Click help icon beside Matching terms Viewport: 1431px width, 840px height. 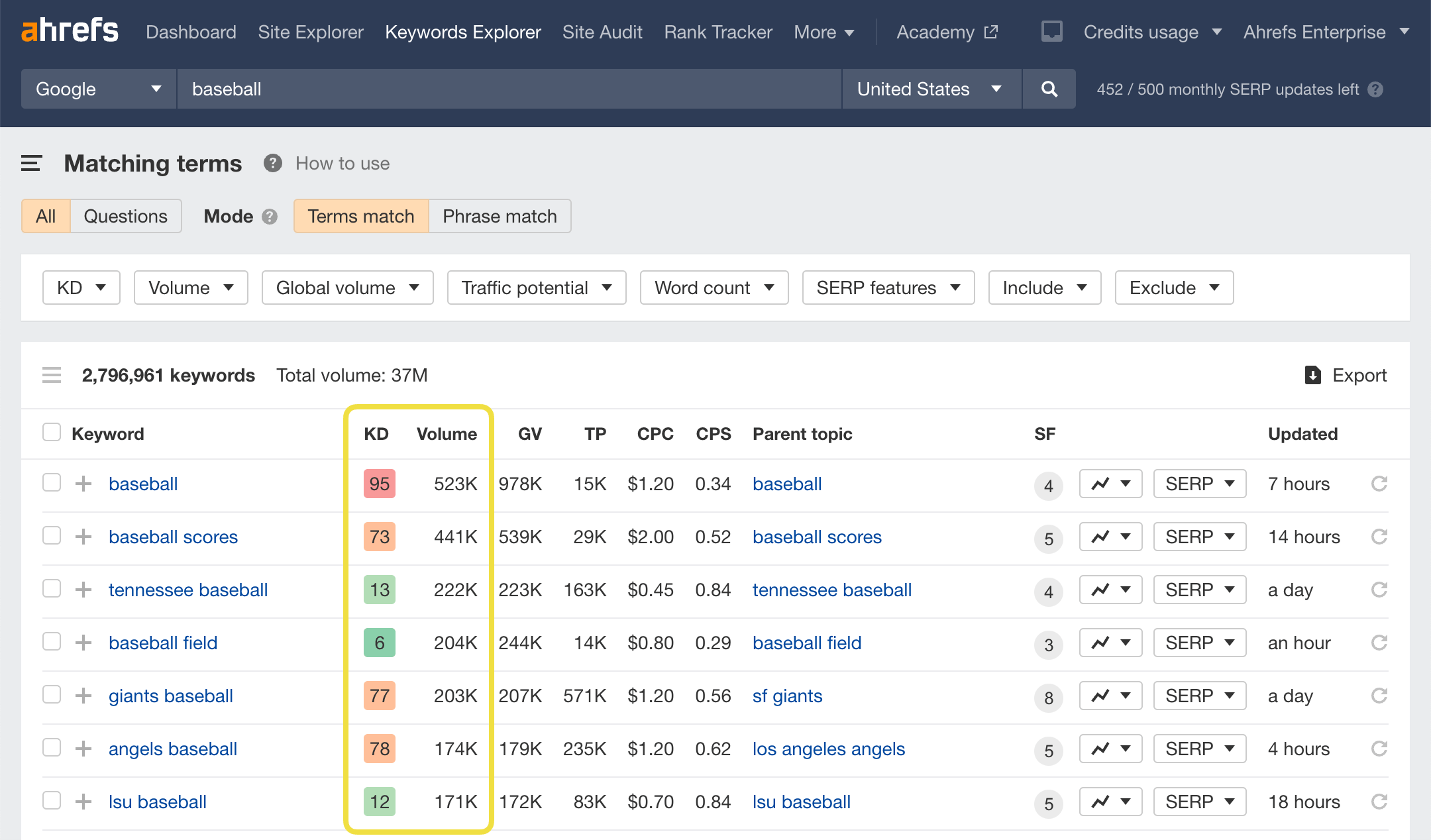pos(272,163)
